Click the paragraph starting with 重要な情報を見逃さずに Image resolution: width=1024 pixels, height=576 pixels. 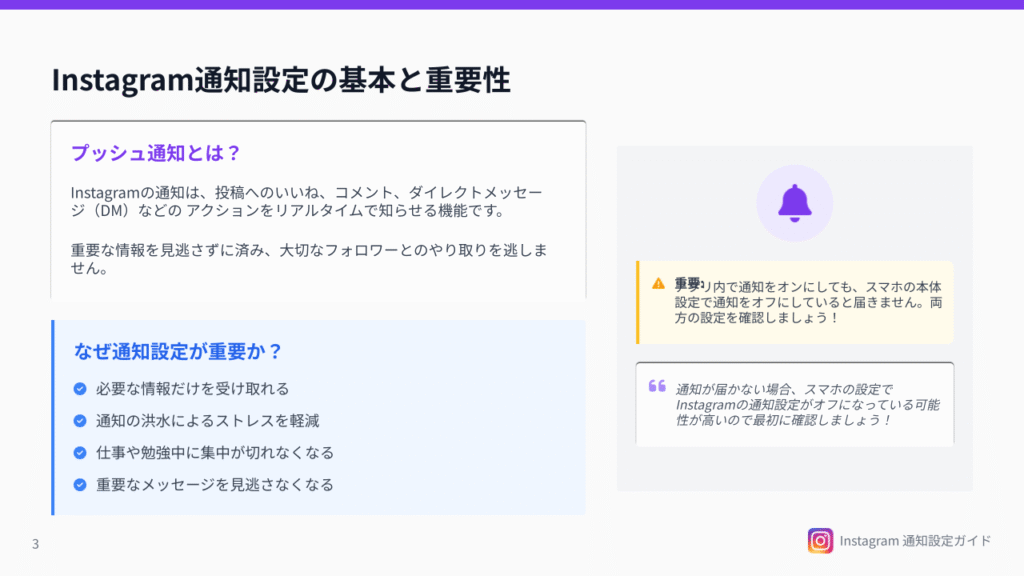308,258
